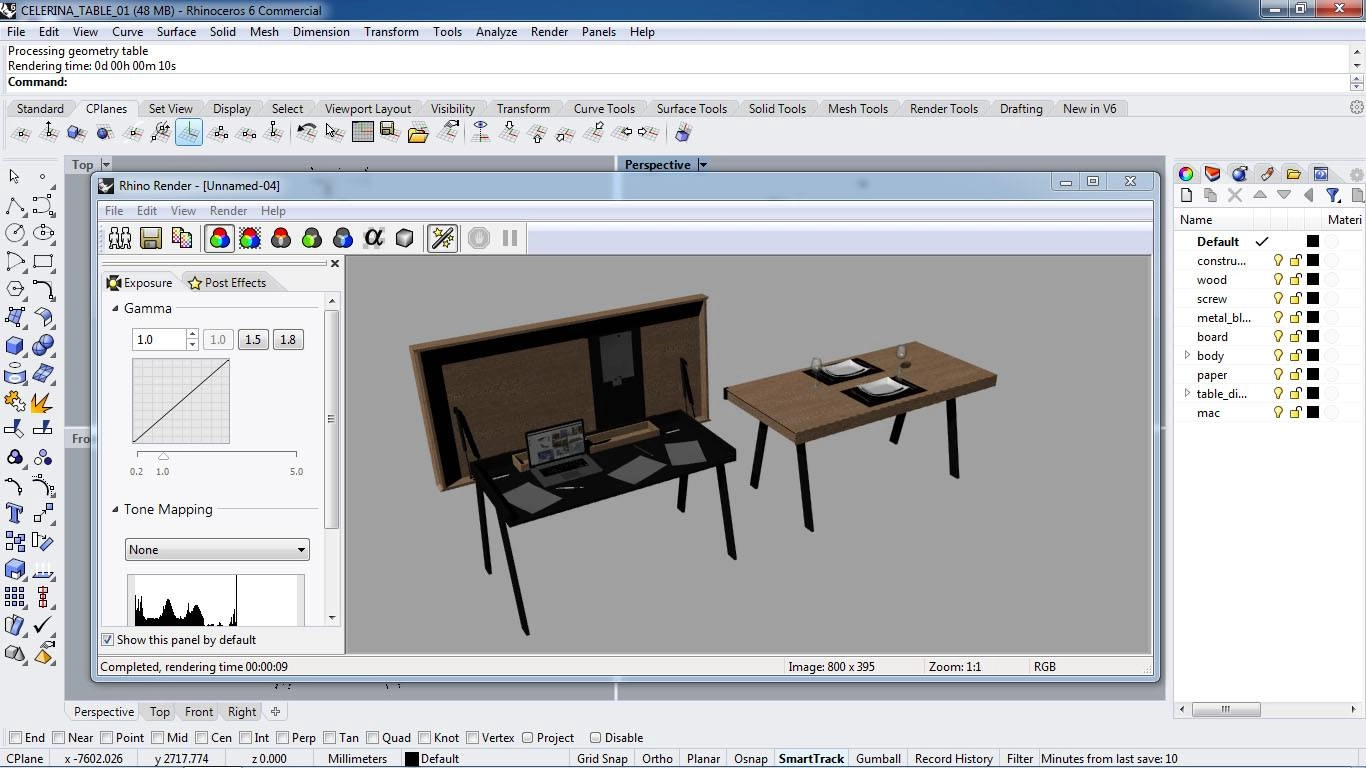Toggle Record History in status bar
The image size is (1366, 768).
[x=953, y=759]
